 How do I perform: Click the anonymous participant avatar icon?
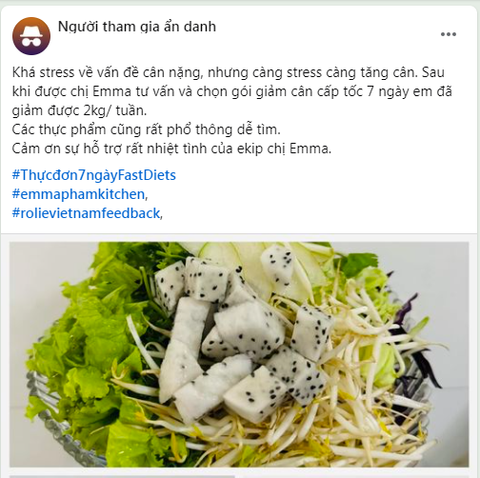click(31, 36)
